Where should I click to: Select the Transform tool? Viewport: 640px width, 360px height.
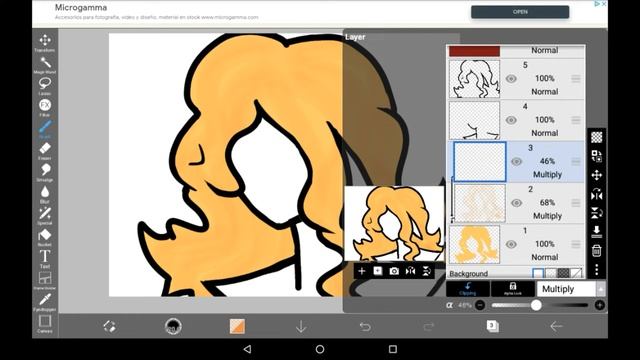coord(45,42)
